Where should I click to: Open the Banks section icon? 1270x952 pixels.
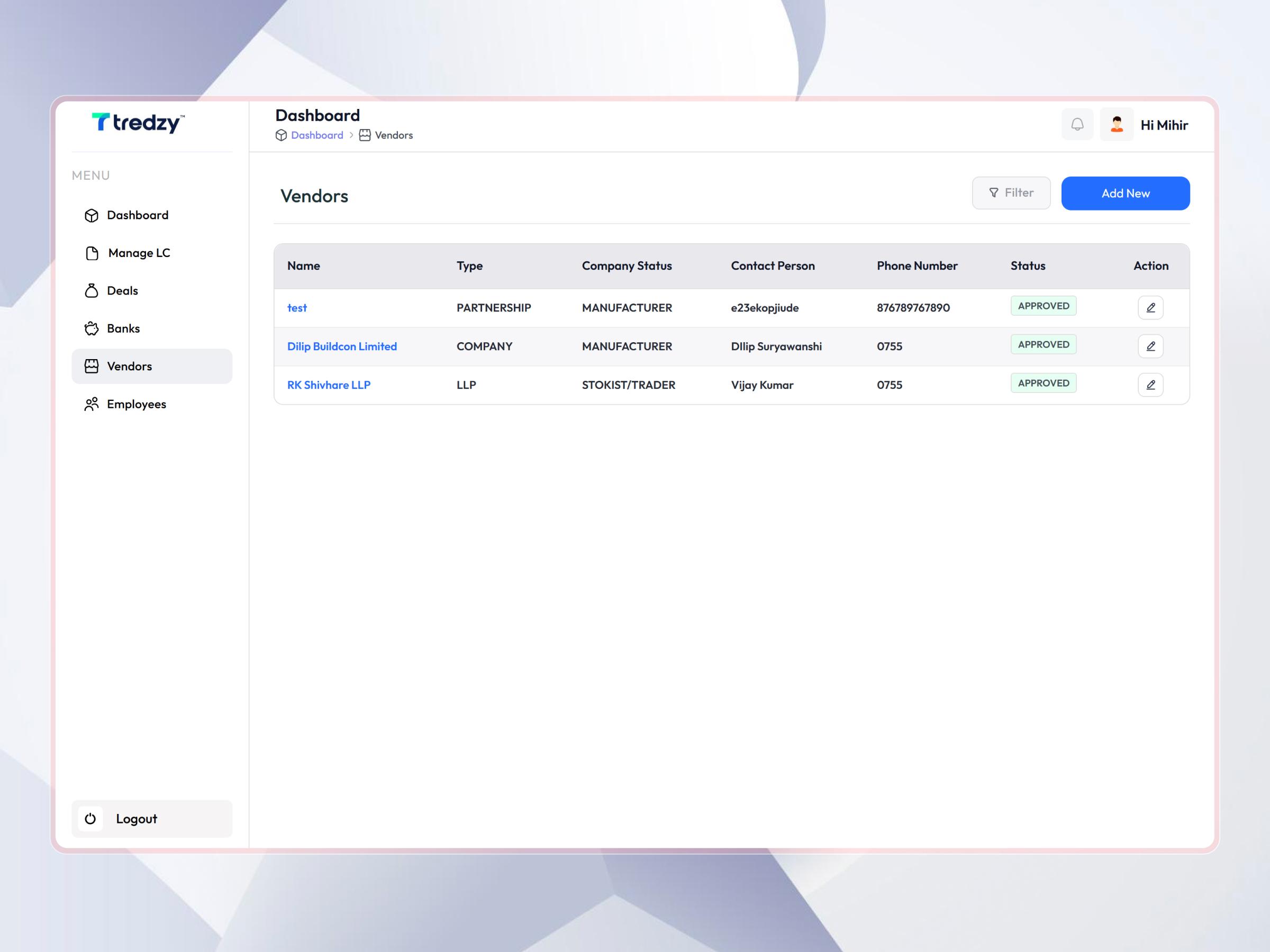click(92, 328)
